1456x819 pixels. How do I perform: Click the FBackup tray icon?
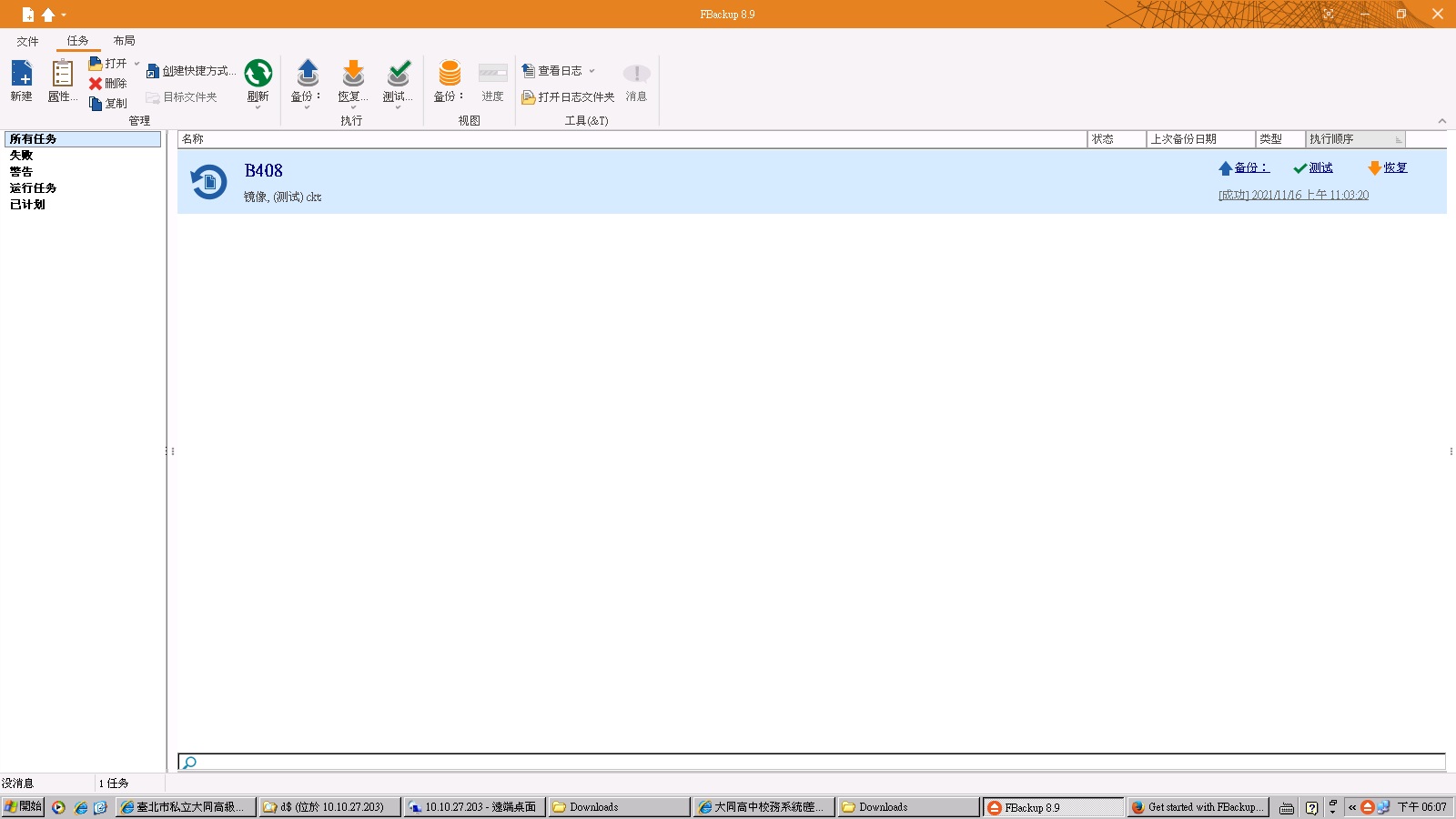pyautogui.click(x=1367, y=807)
